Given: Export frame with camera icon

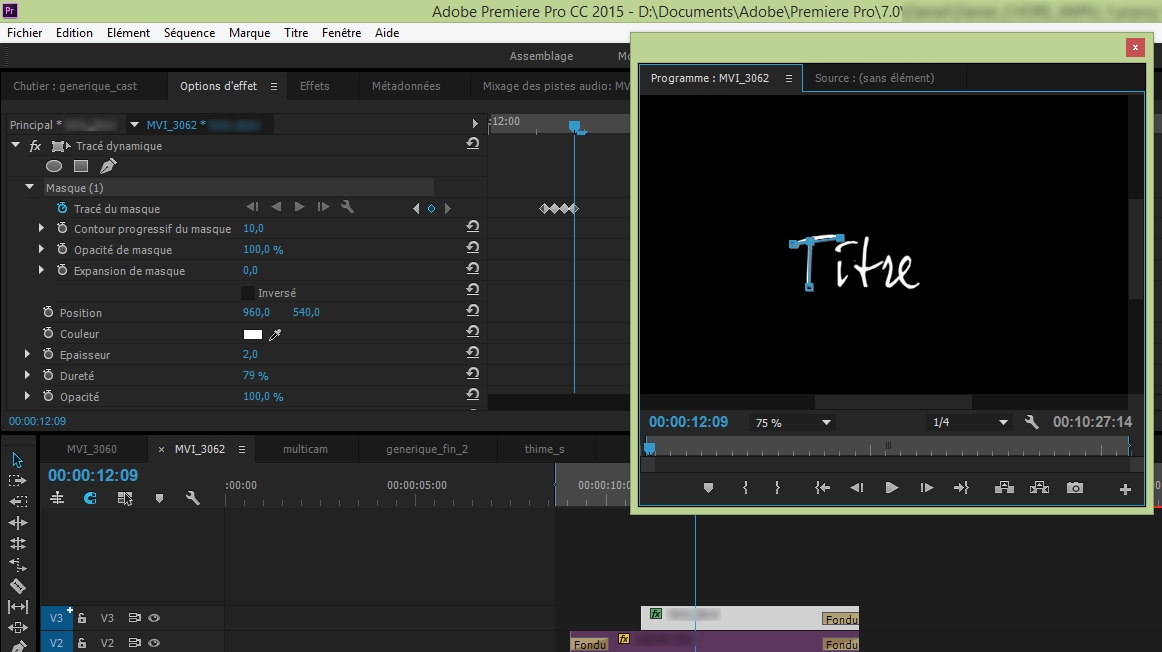Looking at the screenshot, I should [1075, 488].
